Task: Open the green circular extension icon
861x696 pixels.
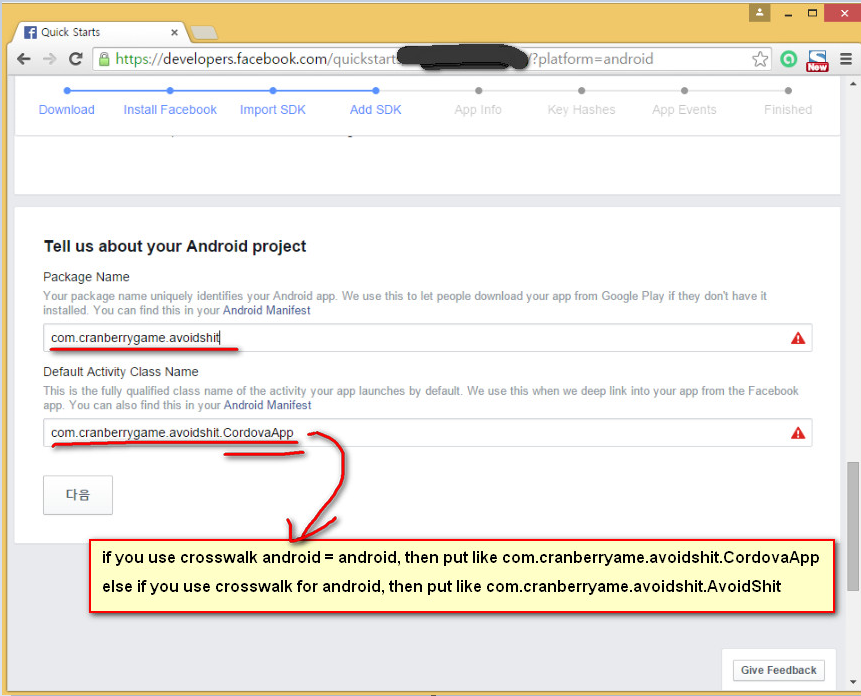Action: pos(789,59)
